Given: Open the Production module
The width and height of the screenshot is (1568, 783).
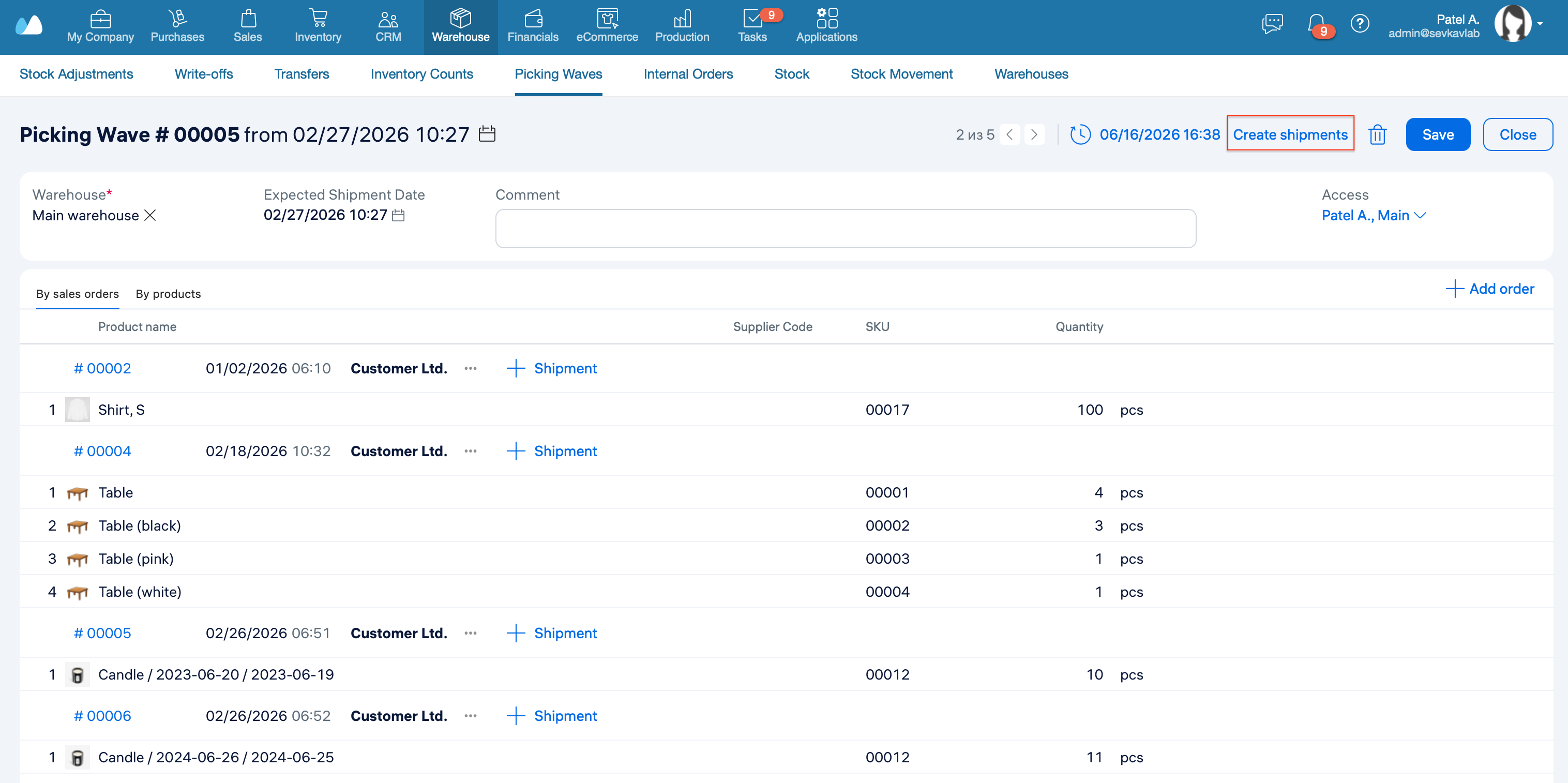Looking at the screenshot, I should coord(682,27).
